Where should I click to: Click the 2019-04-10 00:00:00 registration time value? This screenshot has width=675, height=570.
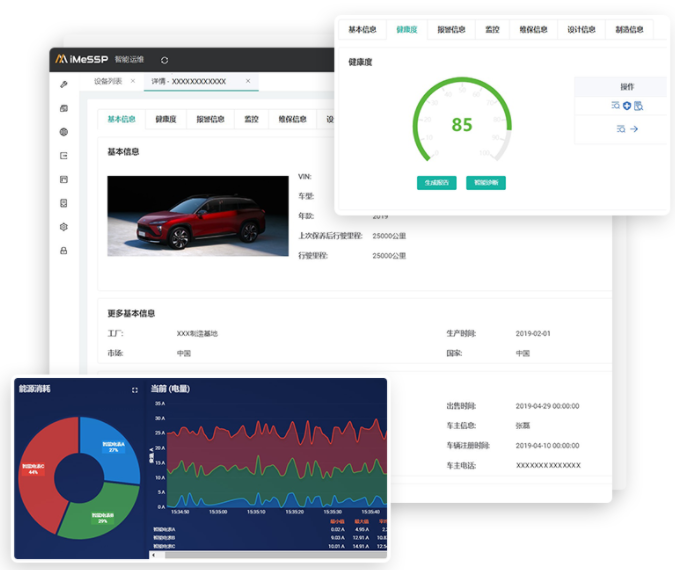point(547,446)
